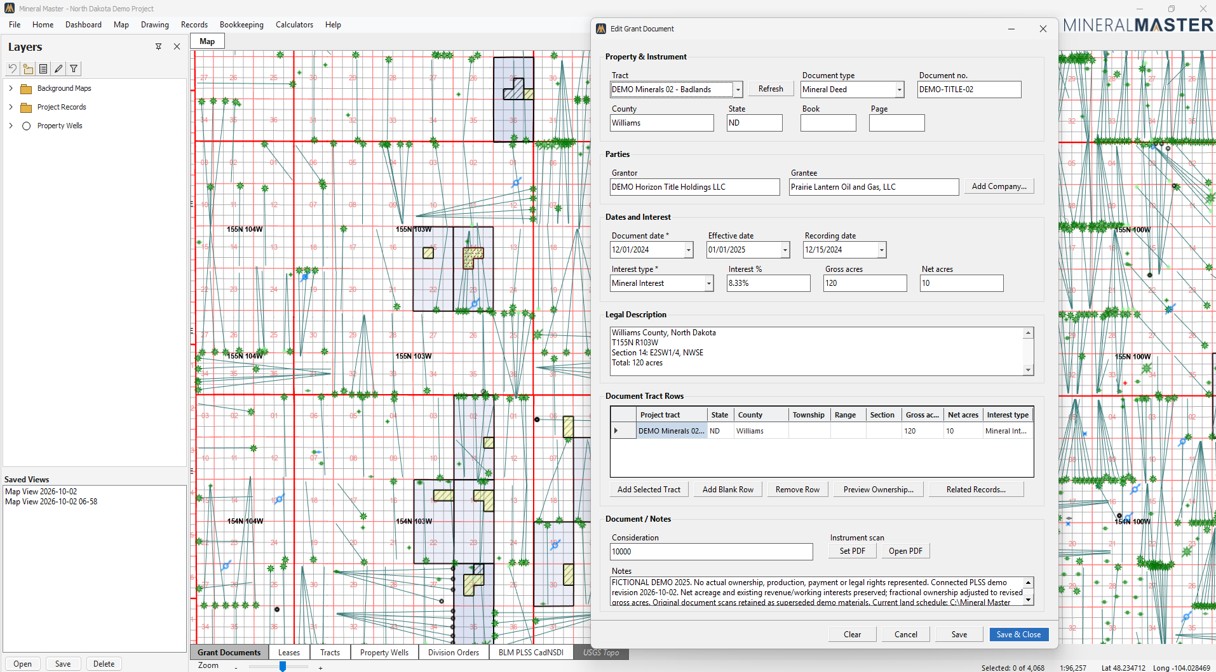This screenshot has width=1216, height=672.
Task: Switch to the BLM PLSS CadNSDI tab
Action: coord(531,653)
